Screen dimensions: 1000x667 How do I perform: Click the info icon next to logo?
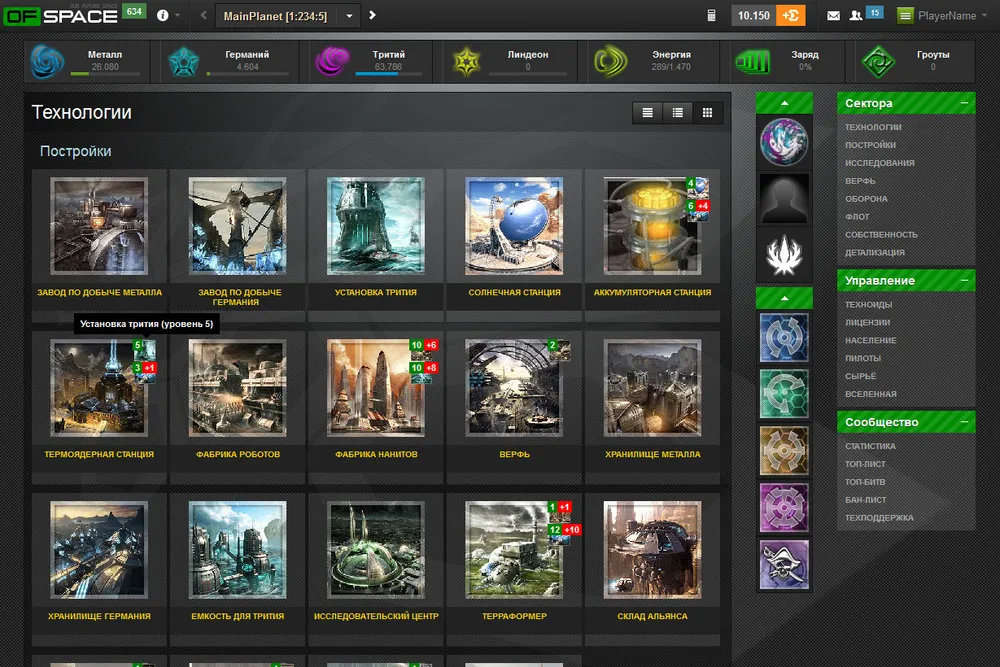(163, 16)
